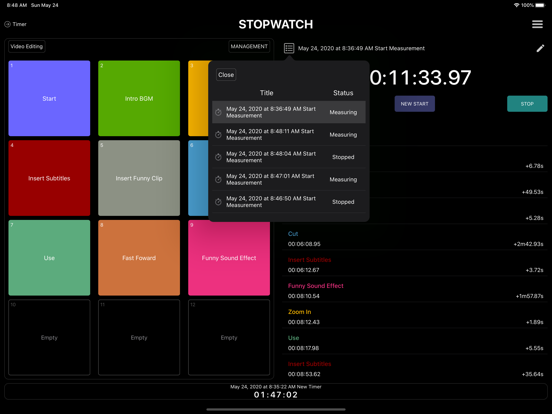Click the STOPWATCH heading
The image size is (552, 414).
tap(276, 24)
